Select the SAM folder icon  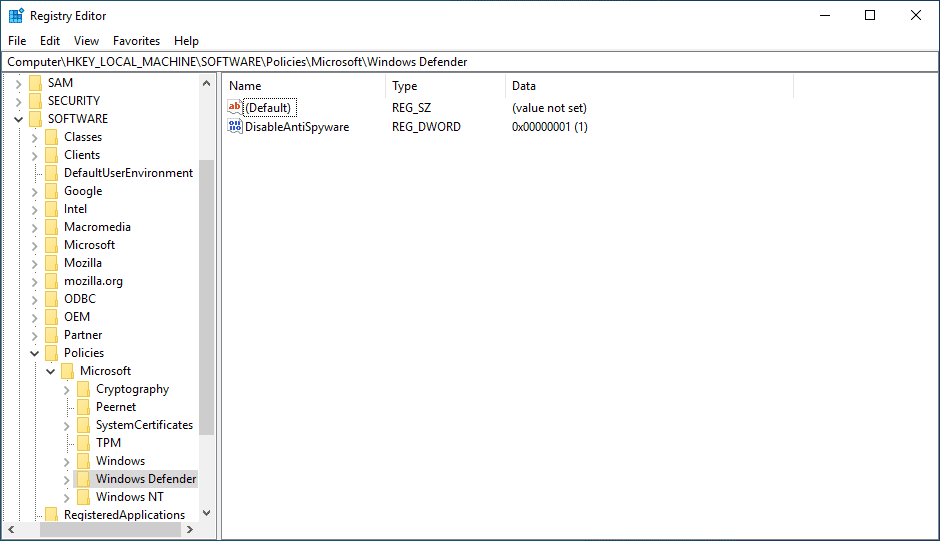point(36,83)
